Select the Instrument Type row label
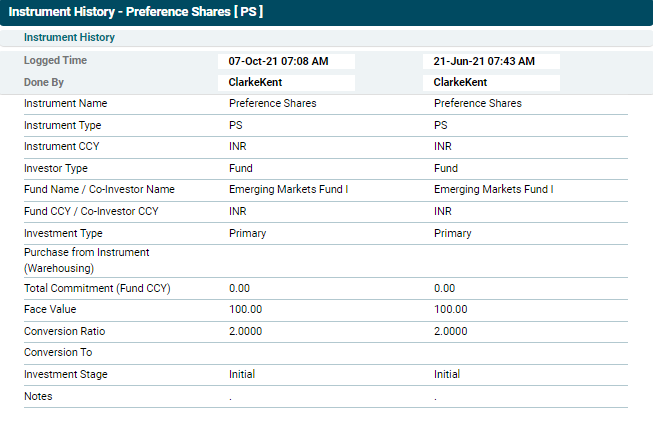 pos(62,125)
